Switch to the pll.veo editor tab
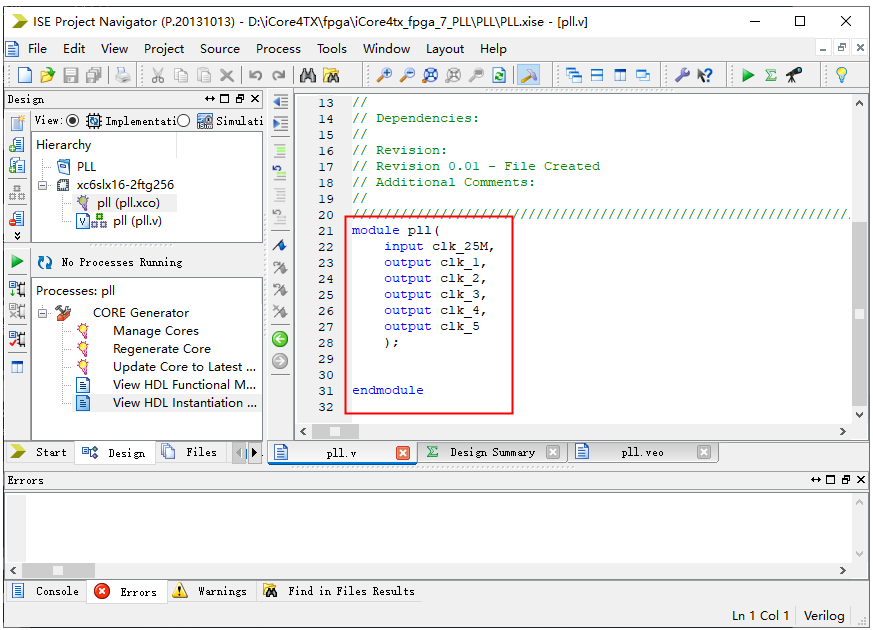Screen dimensions: 873x630 [642, 452]
